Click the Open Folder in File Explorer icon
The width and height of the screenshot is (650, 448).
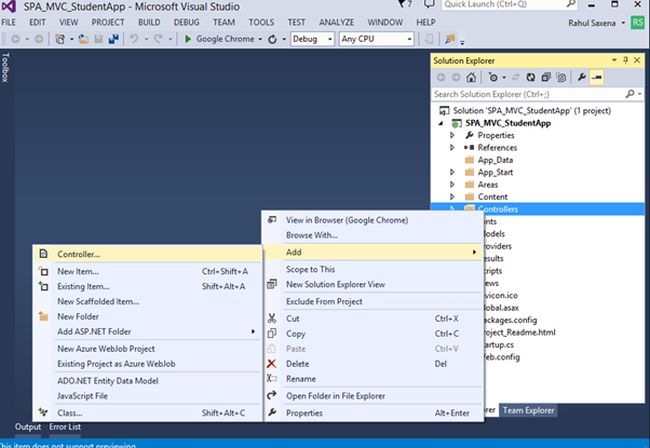pyautogui.click(x=270, y=395)
